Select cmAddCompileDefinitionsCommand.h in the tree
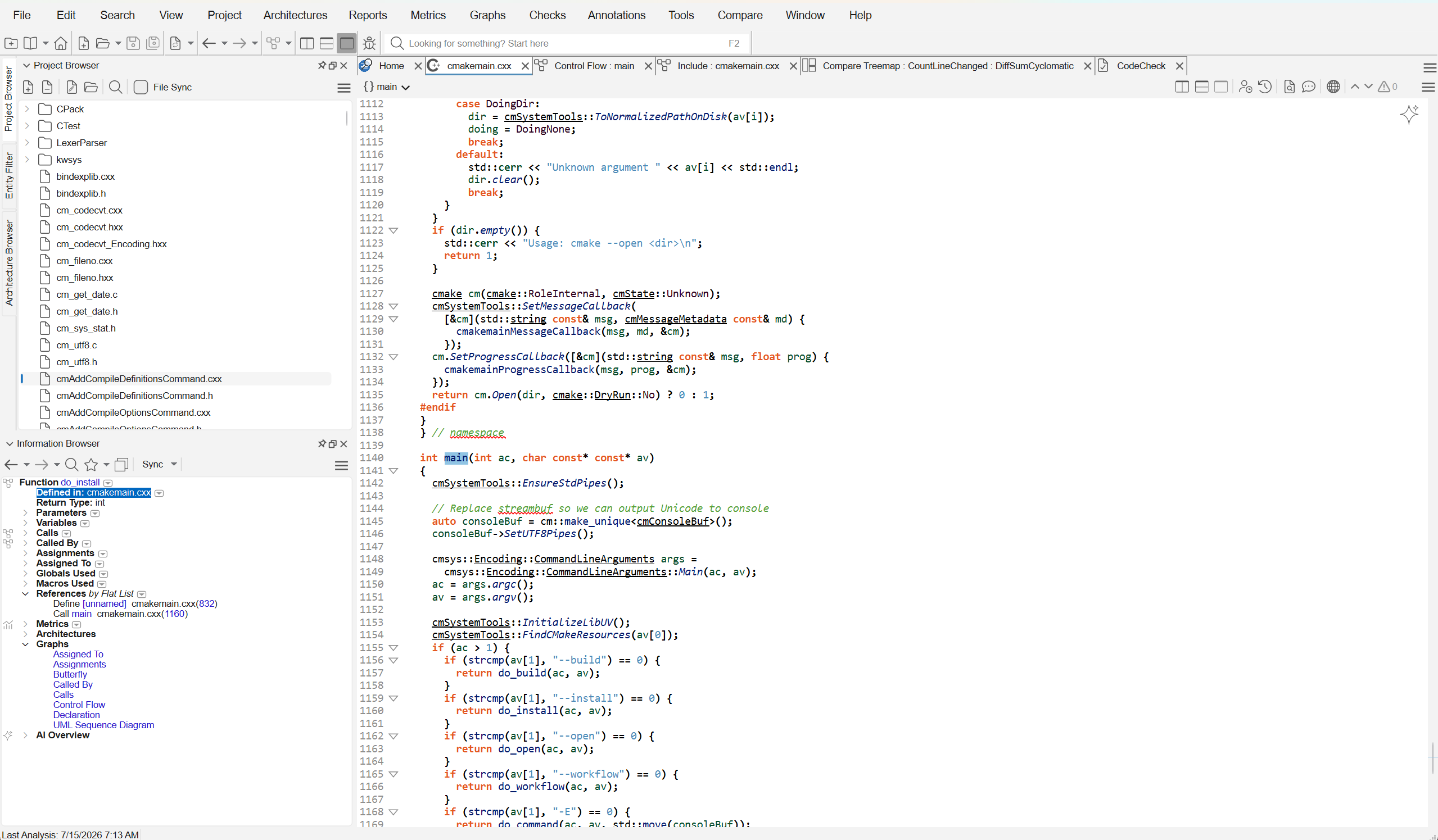Screen dimensions: 1438x840 pyautogui.click(x=135, y=396)
